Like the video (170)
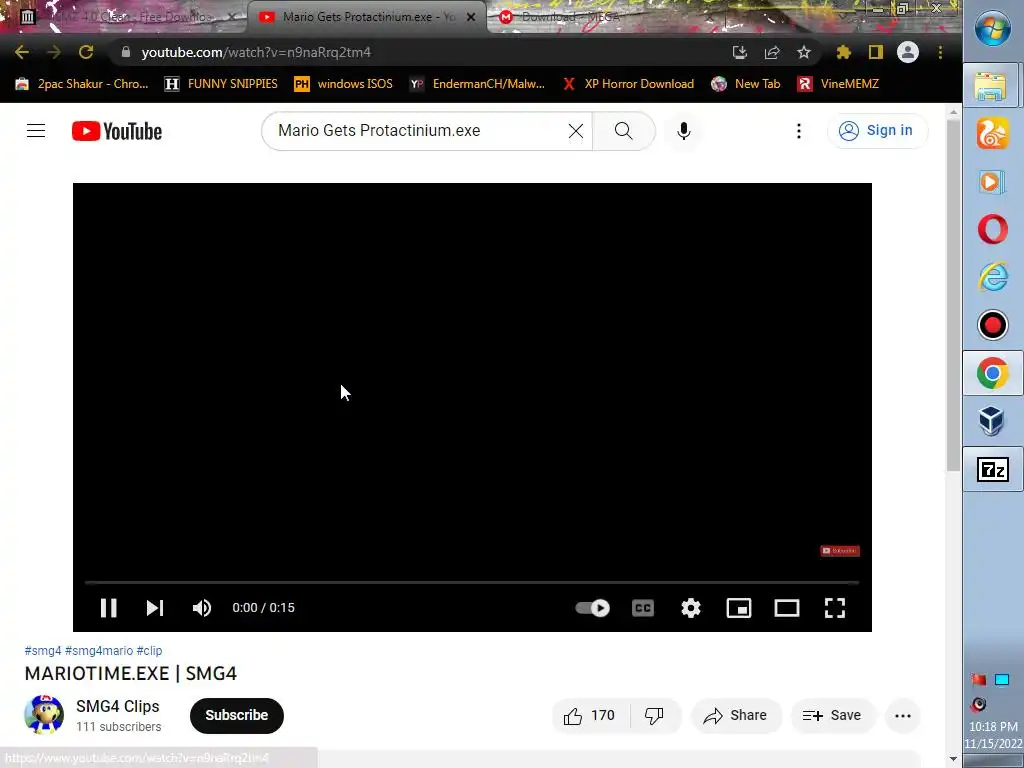 tap(590, 716)
